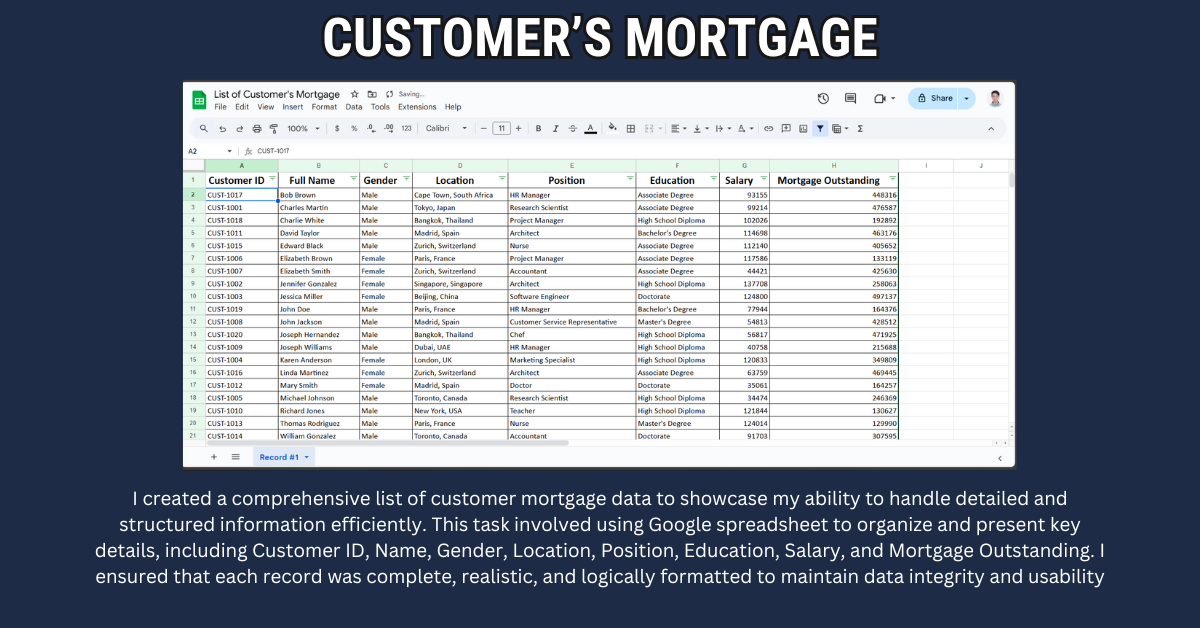Open text wrapping dropdown
The width and height of the screenshot is (1200, 628).
click(723, 128)
